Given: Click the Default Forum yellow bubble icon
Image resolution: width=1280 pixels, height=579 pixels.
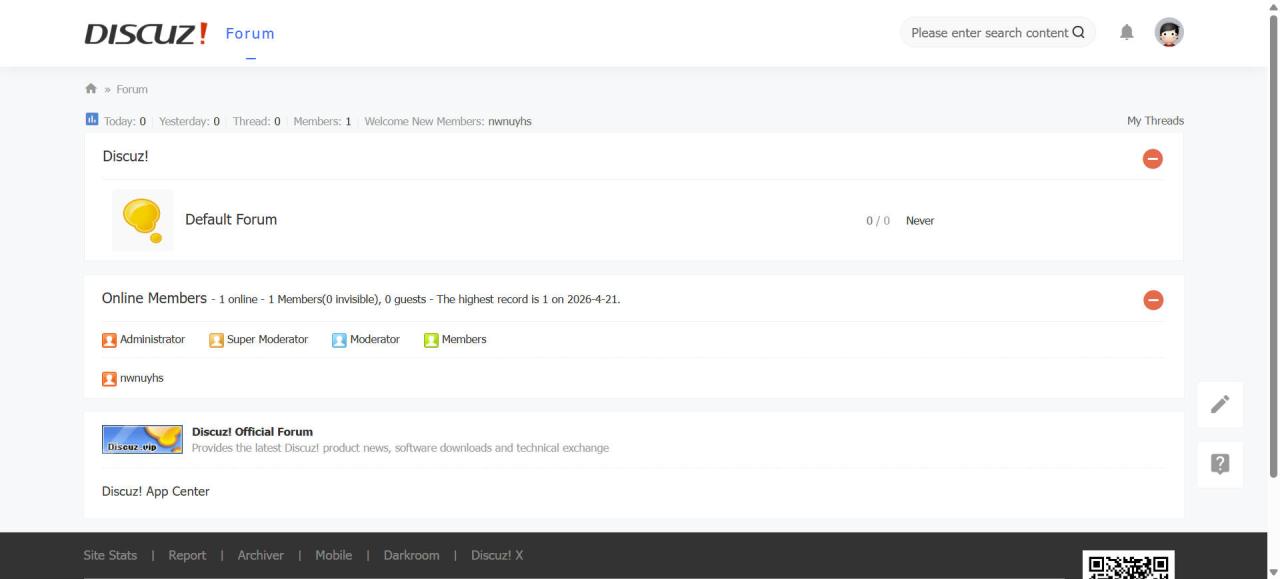Looking at the screenshot, I should tap(142, 220).
